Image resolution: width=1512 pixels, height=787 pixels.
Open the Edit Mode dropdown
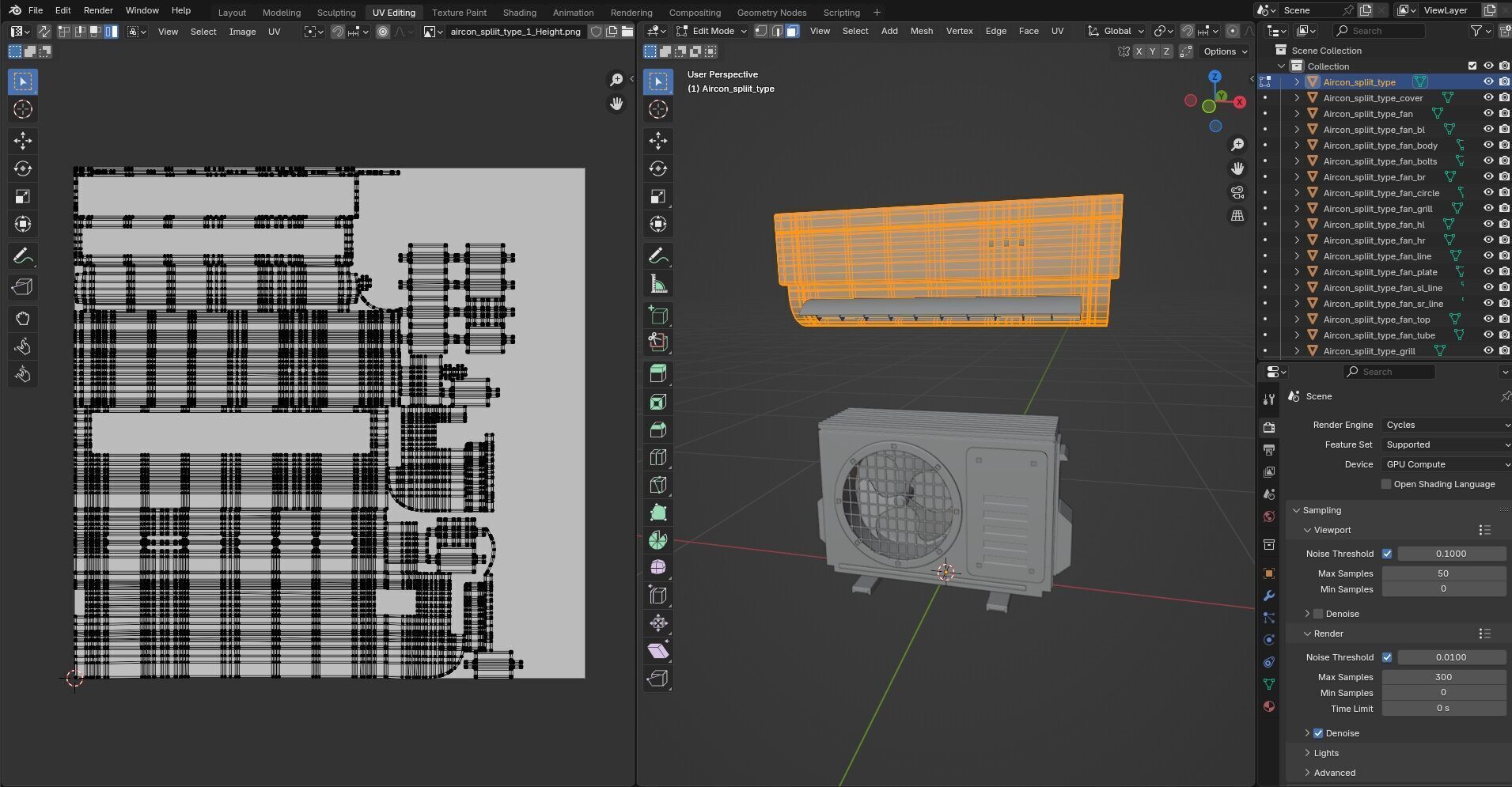[711, 31]
